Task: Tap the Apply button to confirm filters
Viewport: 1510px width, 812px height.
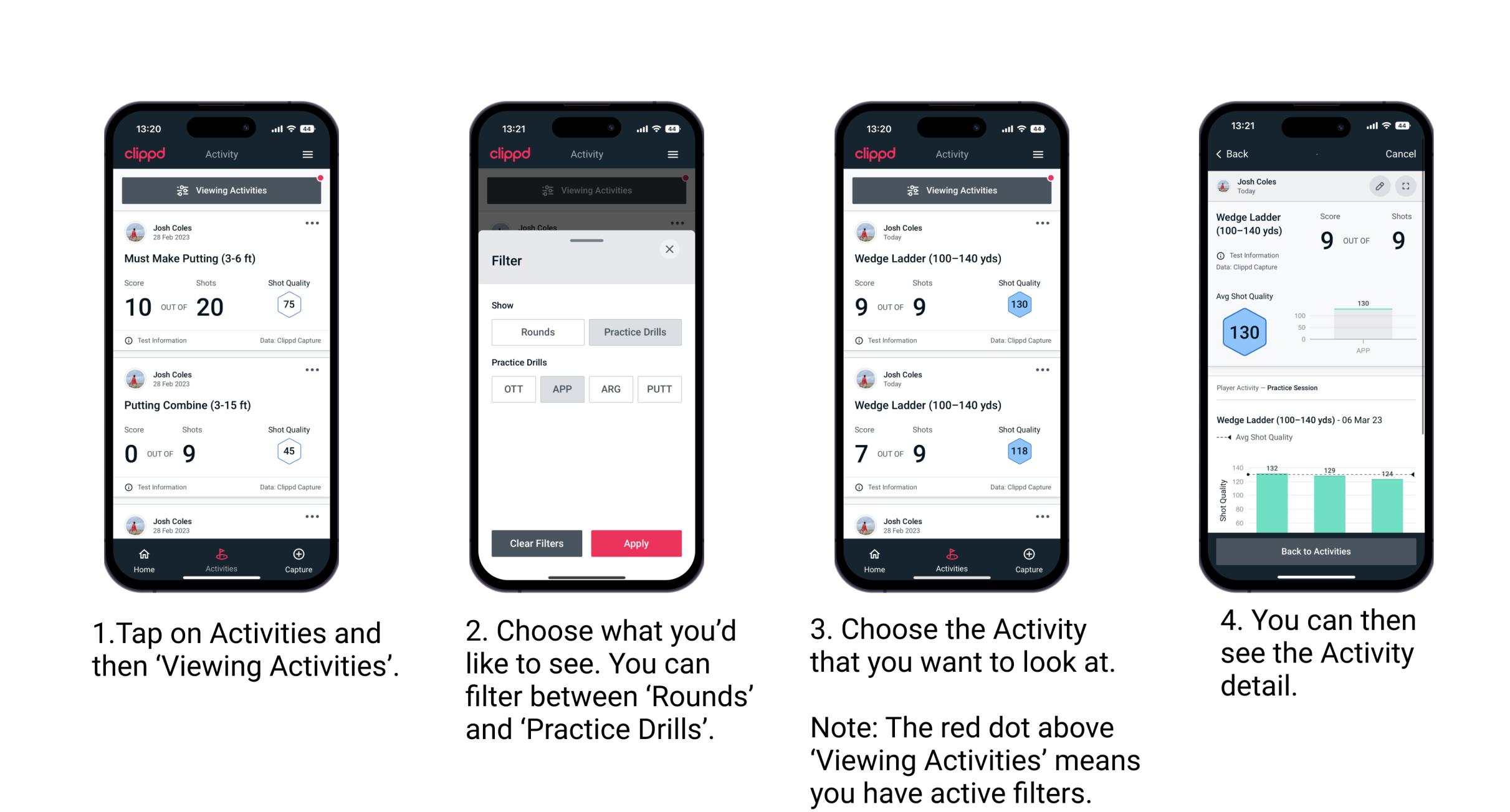Action: click(x=635, y=543)
